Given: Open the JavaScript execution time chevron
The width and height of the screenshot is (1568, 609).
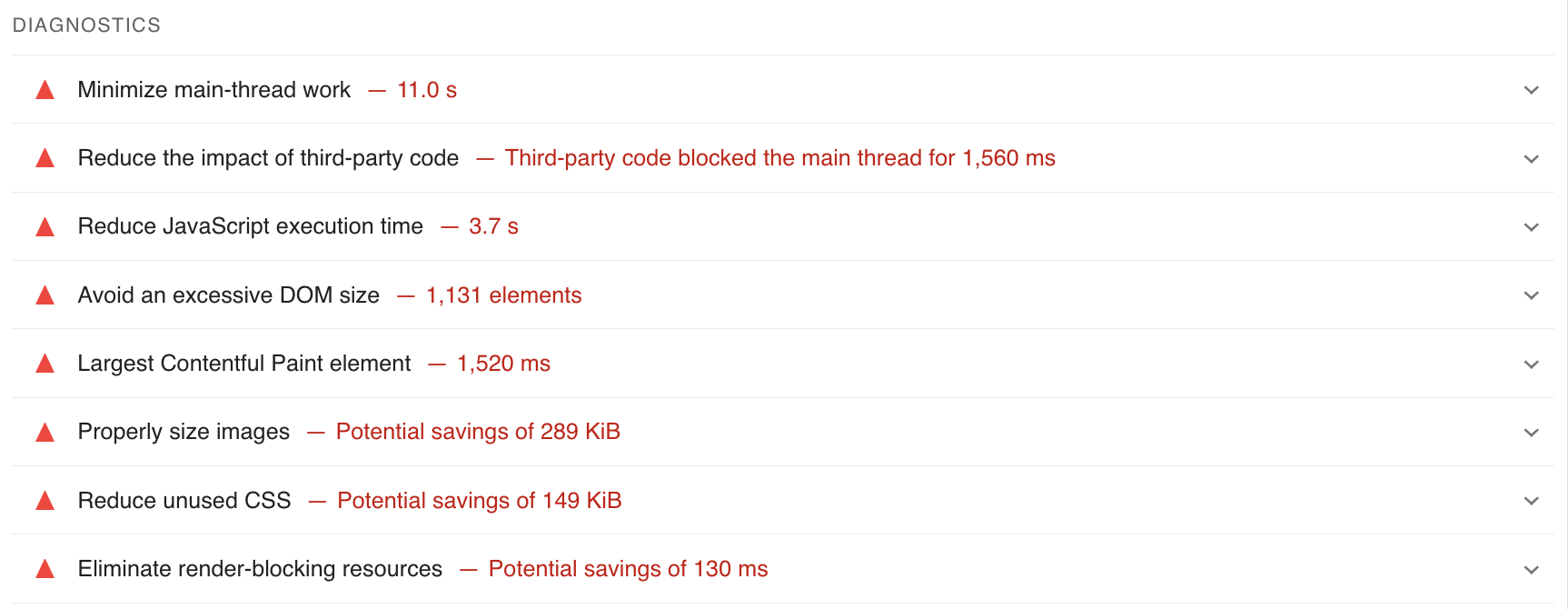Looking at the screenshot, I should (1531, 227).
